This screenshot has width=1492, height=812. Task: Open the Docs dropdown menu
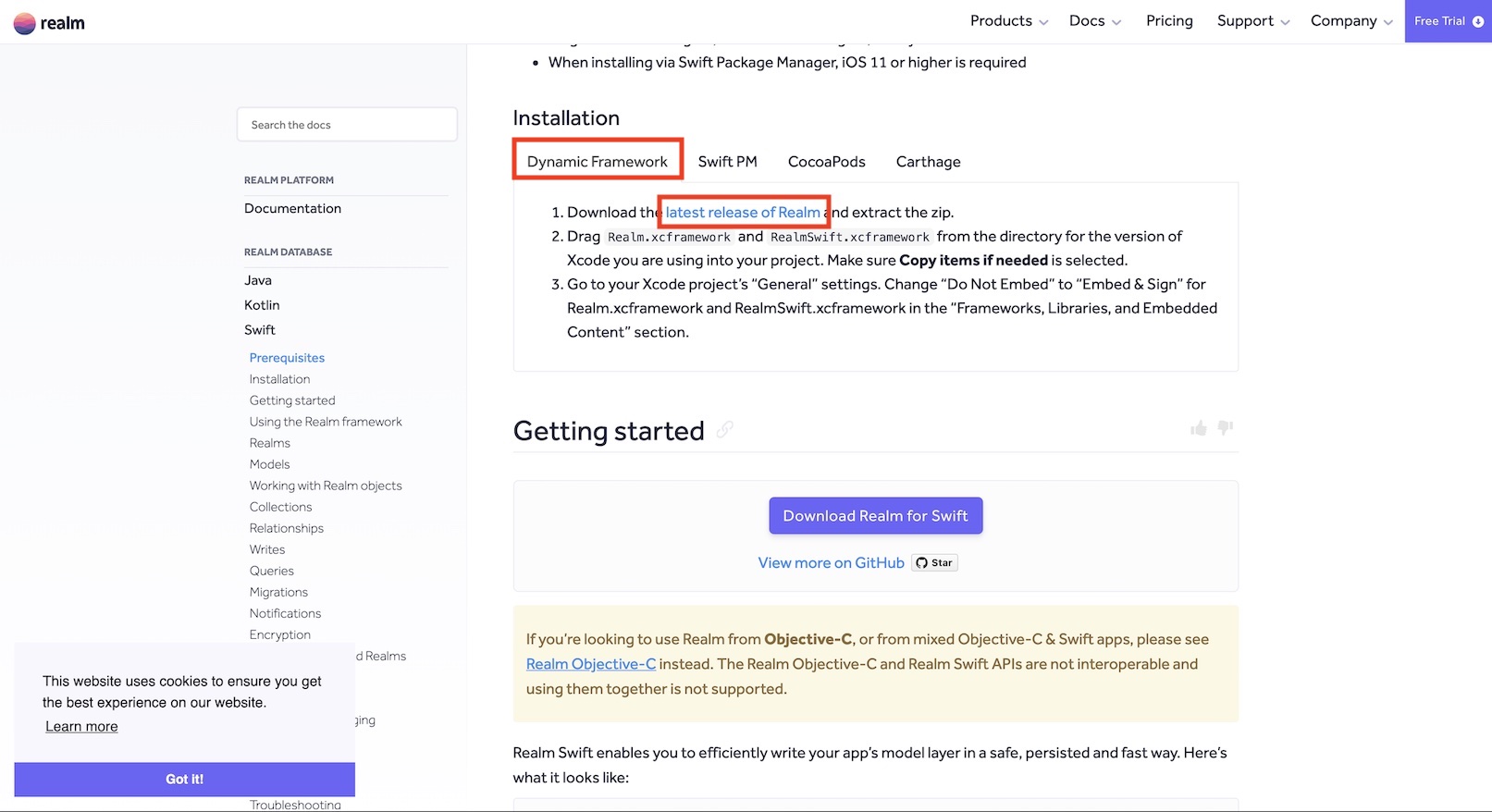pos(1095,21)
